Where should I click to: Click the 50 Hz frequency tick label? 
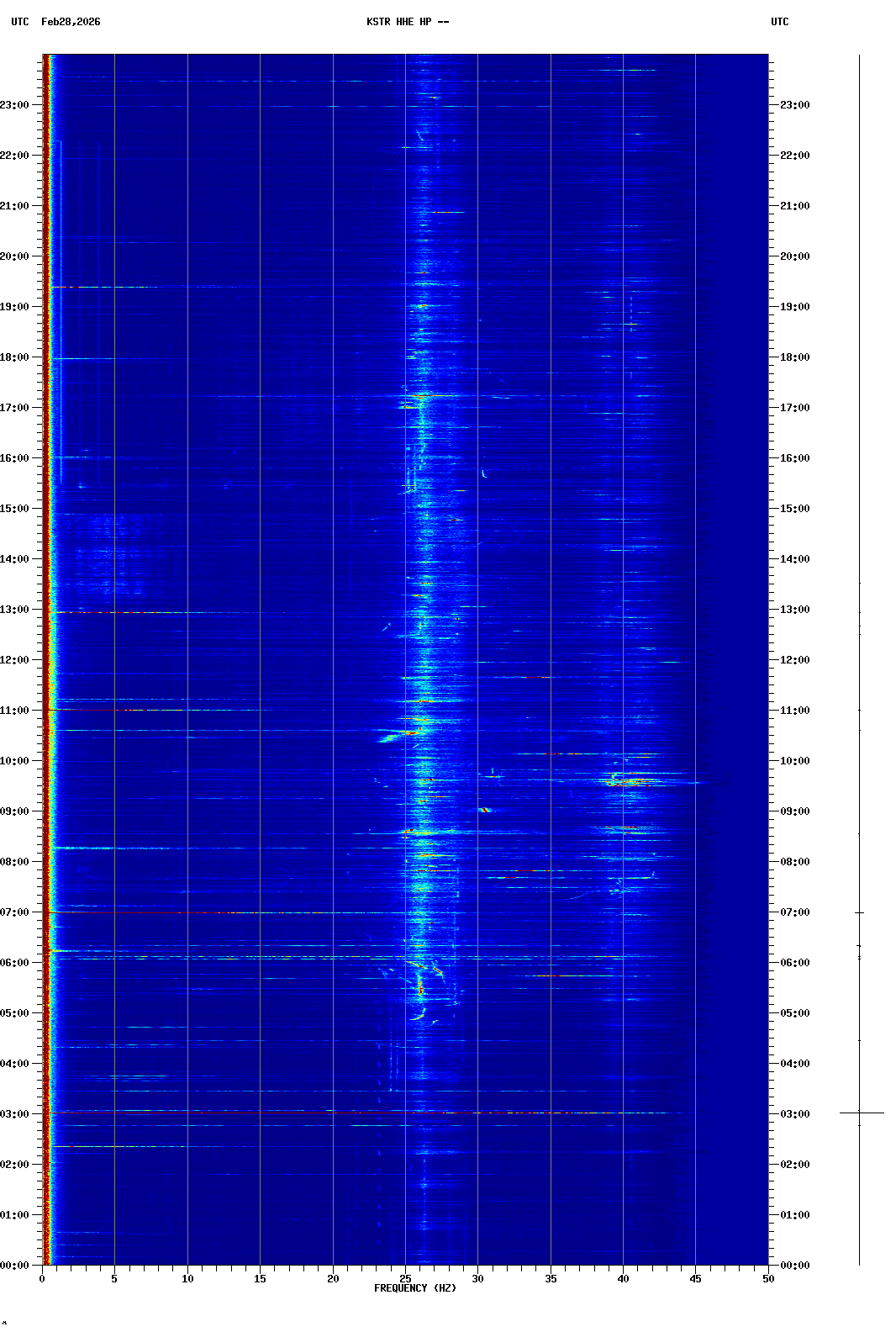[x=767, y=1278]
